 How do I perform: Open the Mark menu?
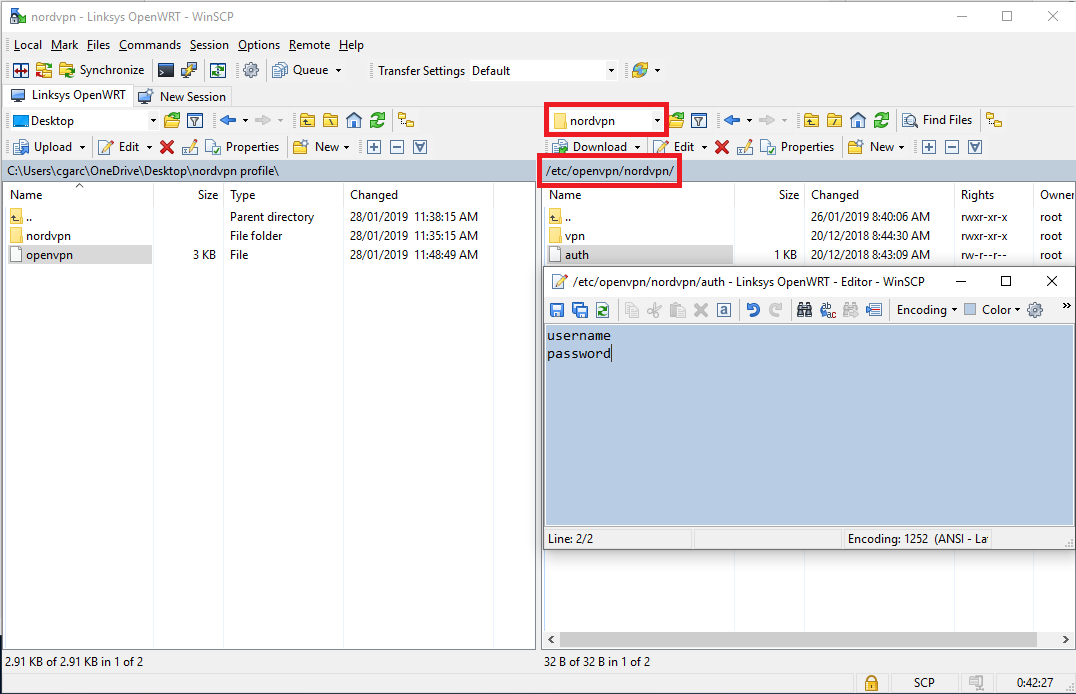[65, 45]
